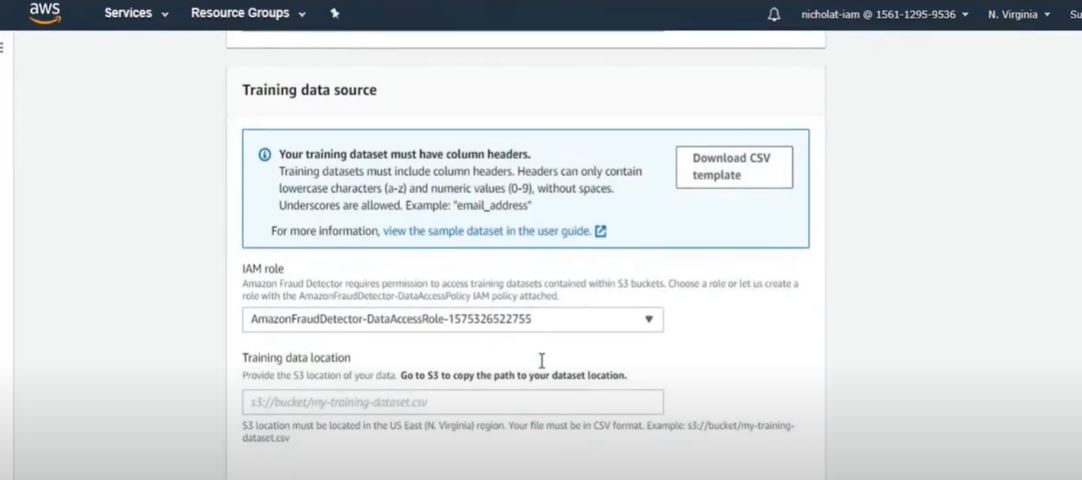
Task: Click the Download CSV template button
Action: click(x=734, y=167)
